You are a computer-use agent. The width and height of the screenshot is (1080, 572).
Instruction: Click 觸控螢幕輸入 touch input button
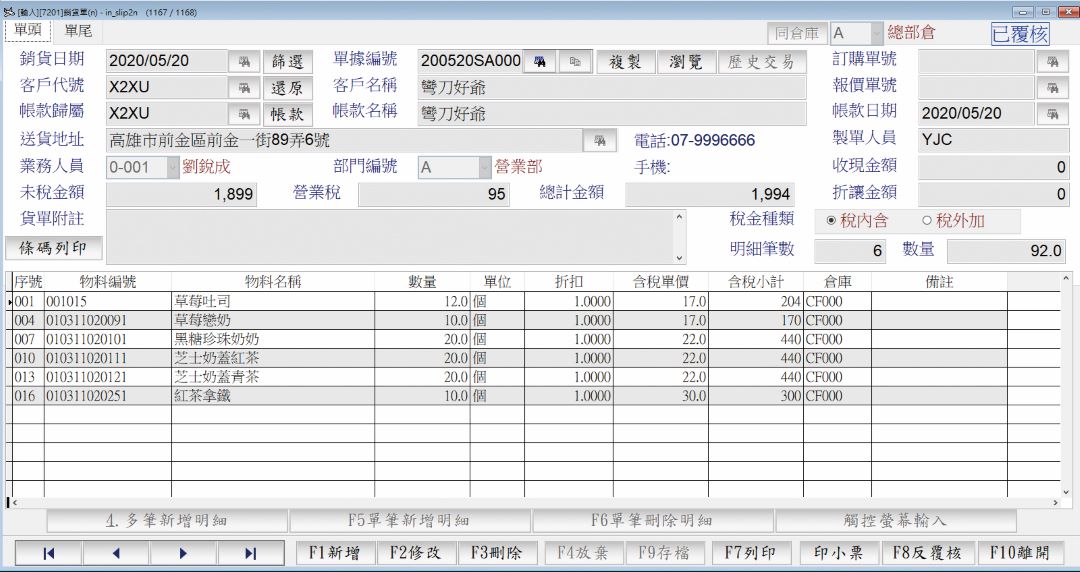coord(895,521)
